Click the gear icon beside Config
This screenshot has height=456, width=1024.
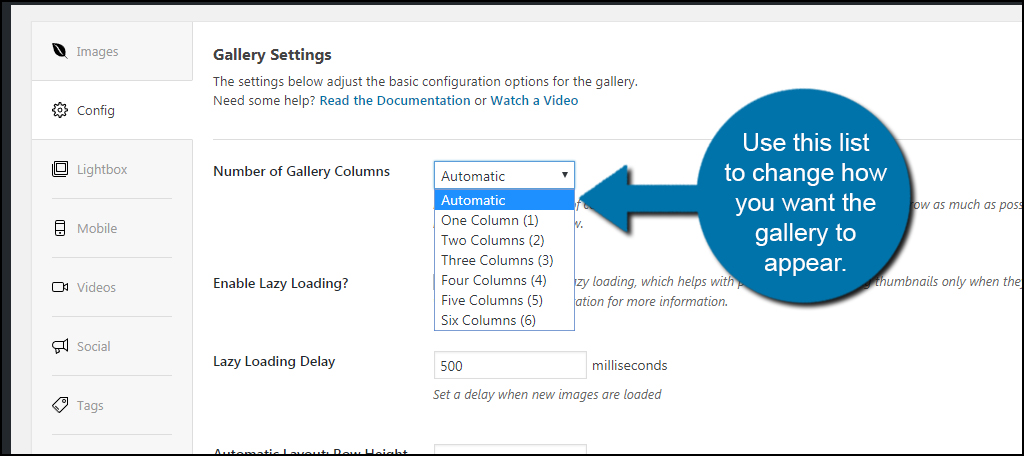tap(60, 110)
